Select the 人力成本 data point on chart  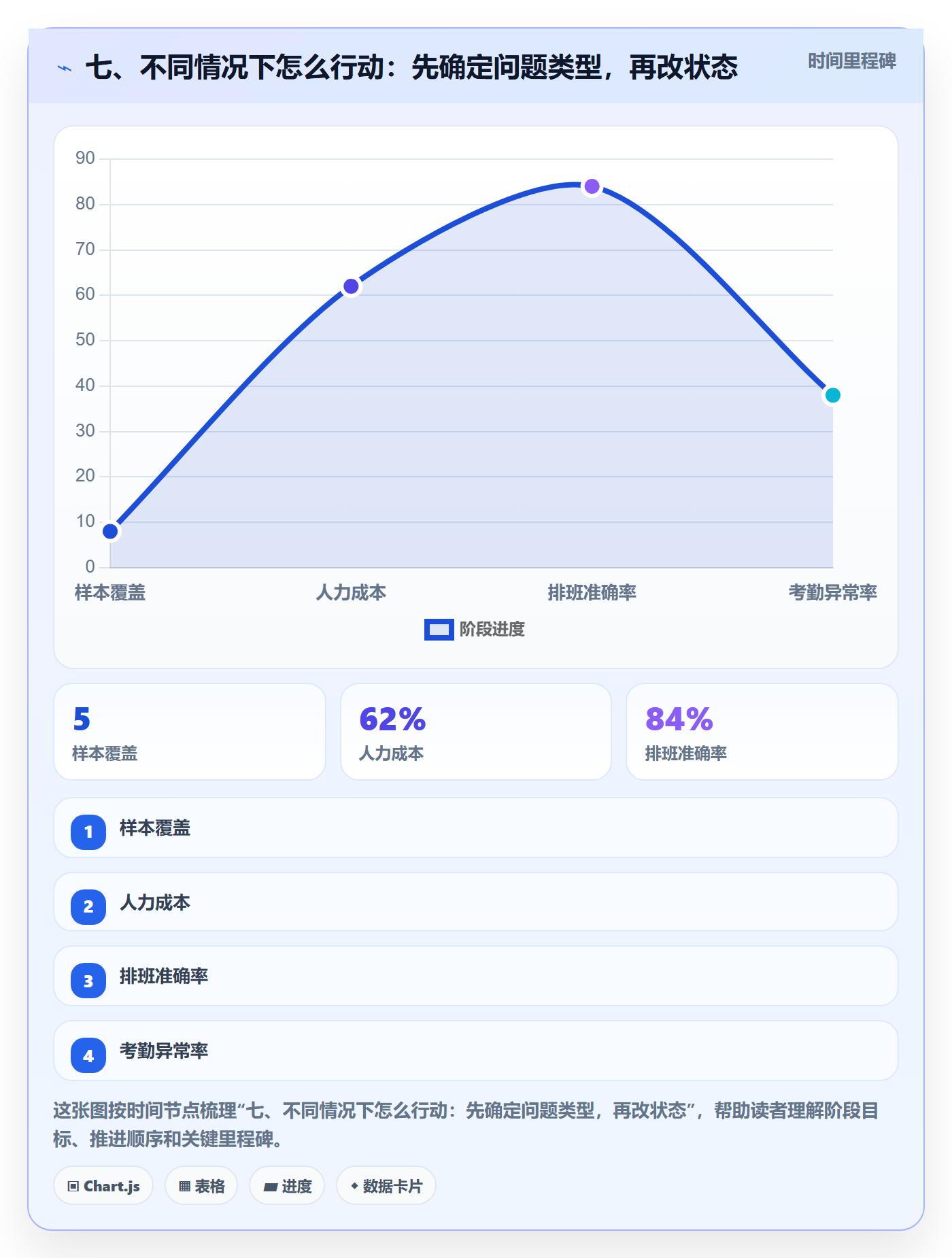351,286
